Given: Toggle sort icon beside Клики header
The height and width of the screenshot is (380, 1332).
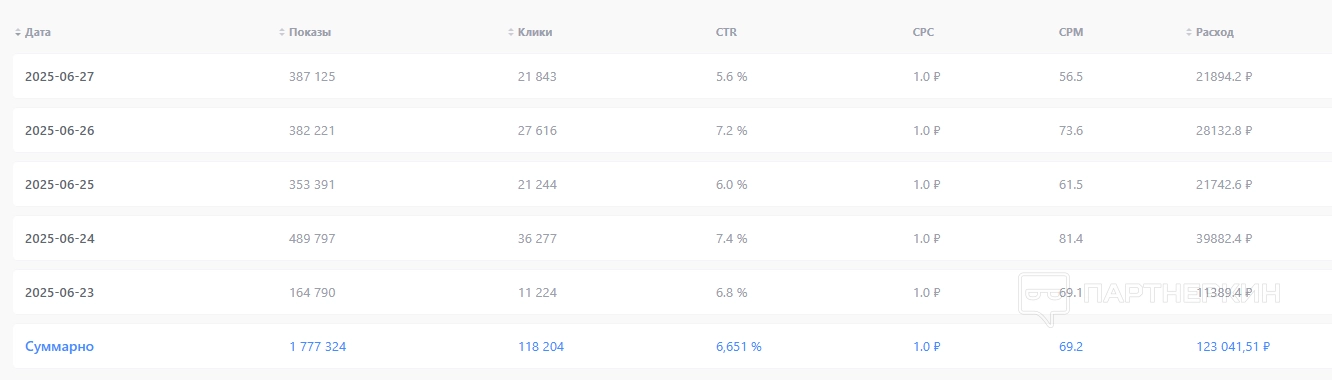Looking at the screenshot, I should [x=511, y=32].
